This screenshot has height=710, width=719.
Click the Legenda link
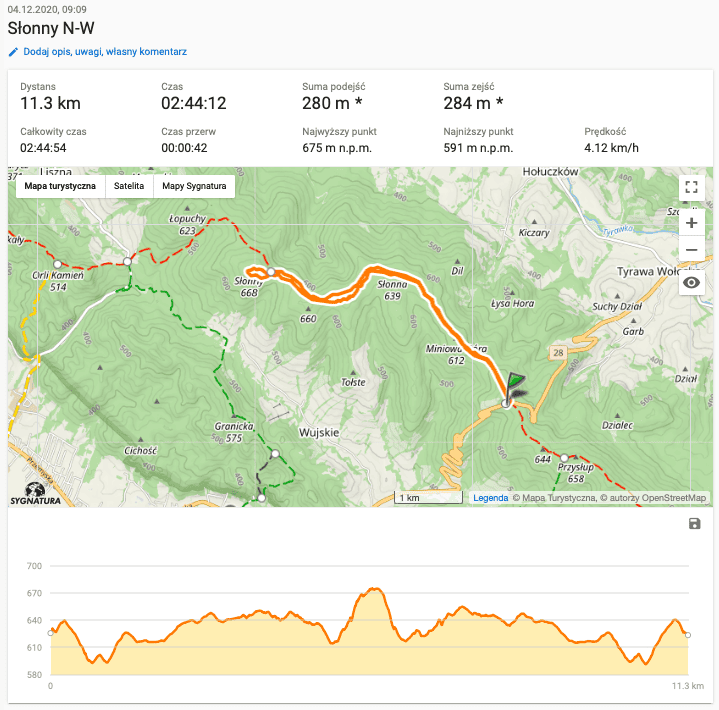pos(490,497)
